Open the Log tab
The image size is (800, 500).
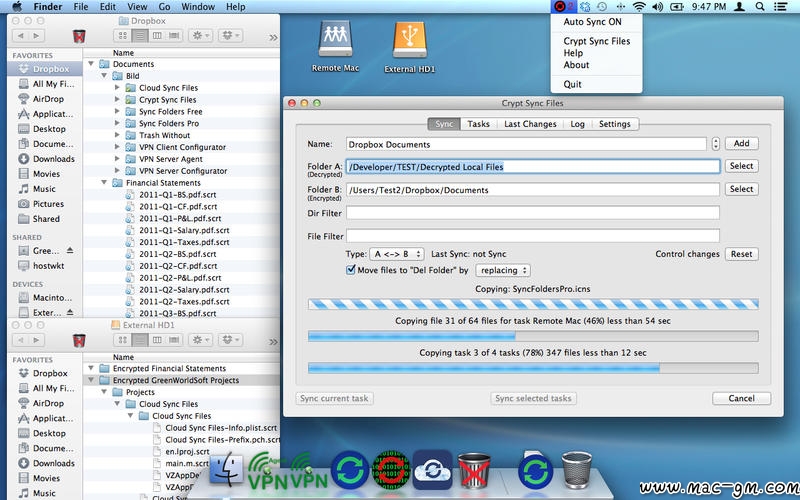tap(577, 124)
